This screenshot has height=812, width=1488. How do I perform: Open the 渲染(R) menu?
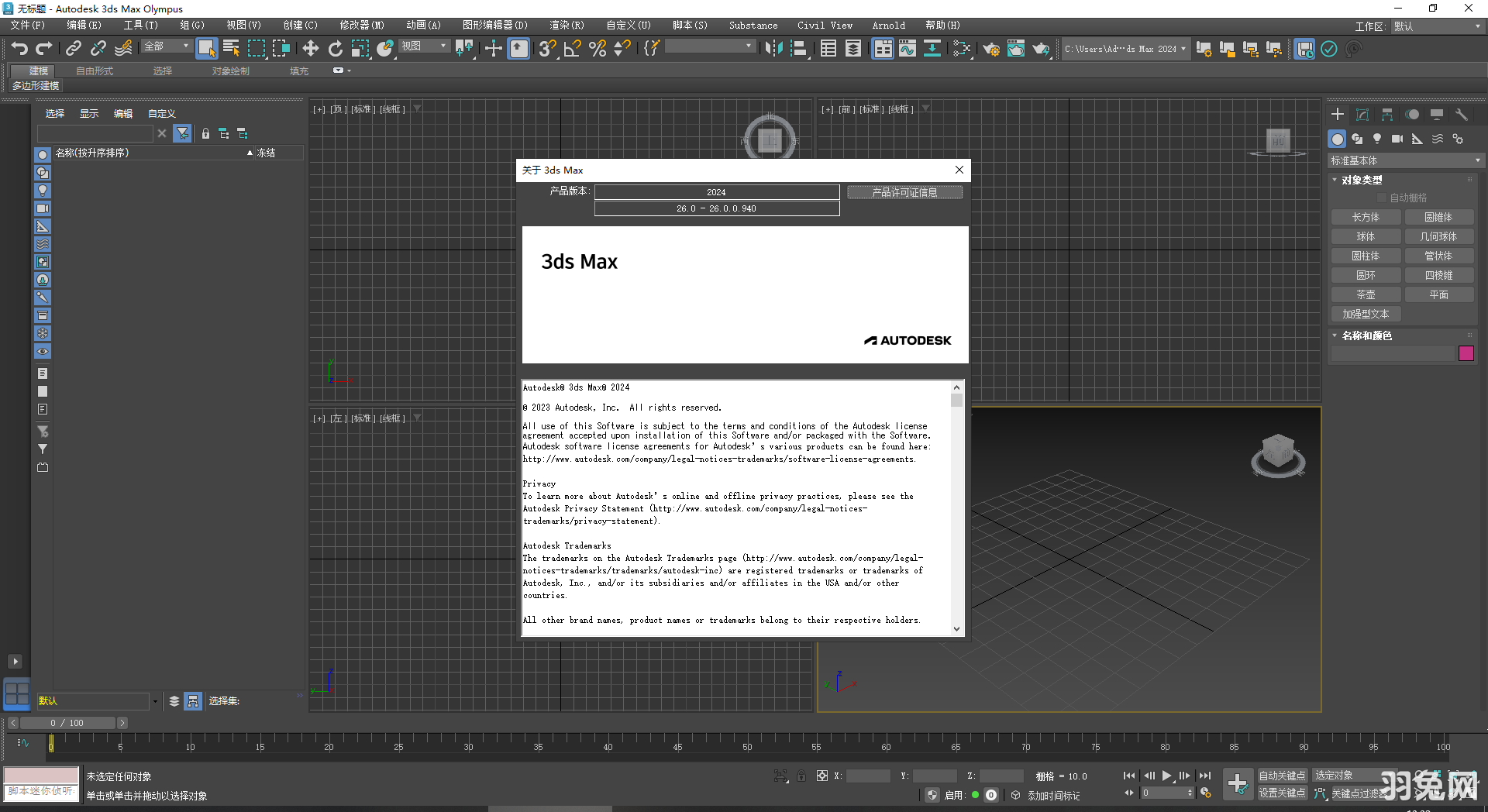(567, 25)
